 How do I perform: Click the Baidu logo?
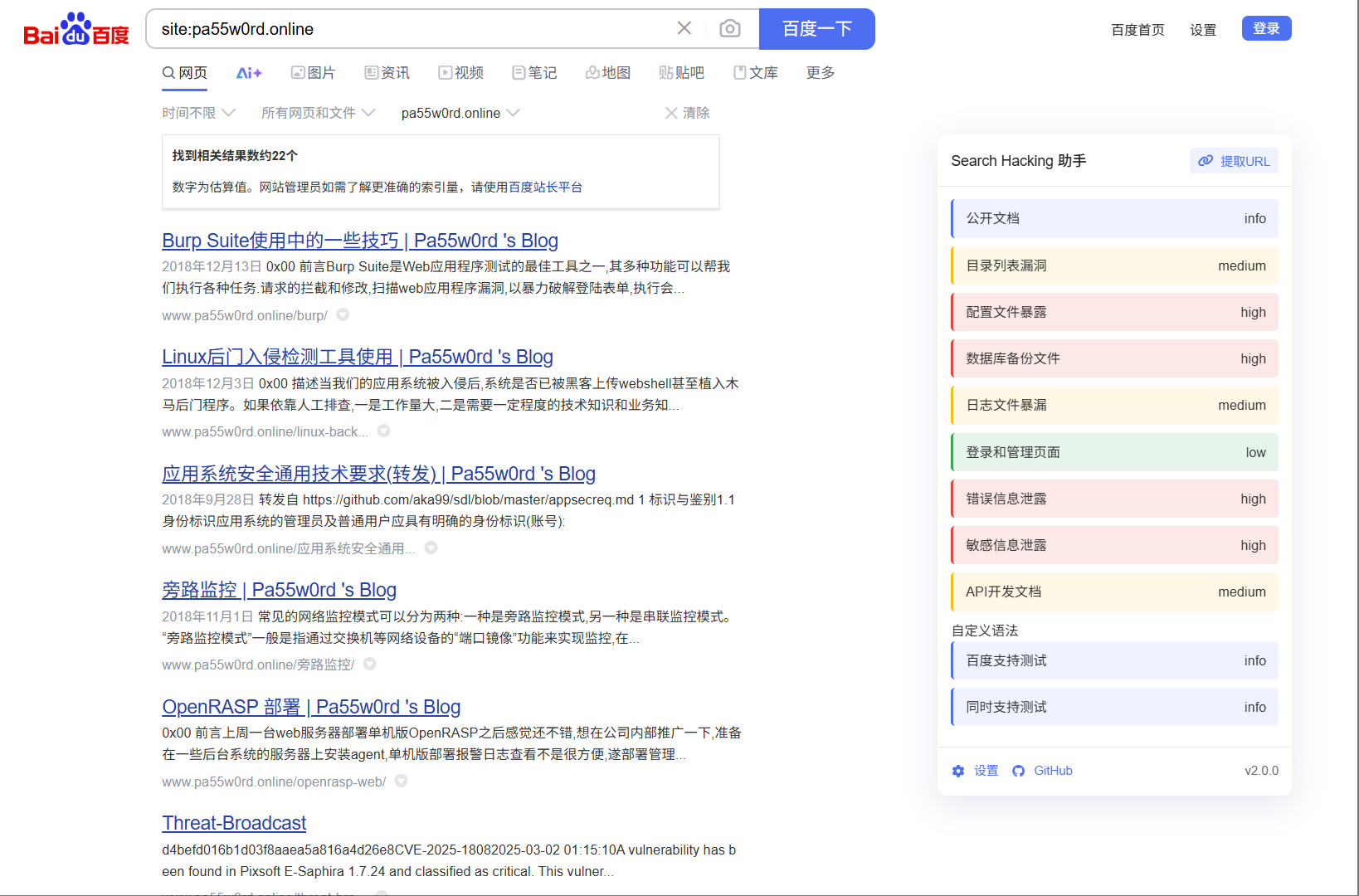click(x=76, y=29)
